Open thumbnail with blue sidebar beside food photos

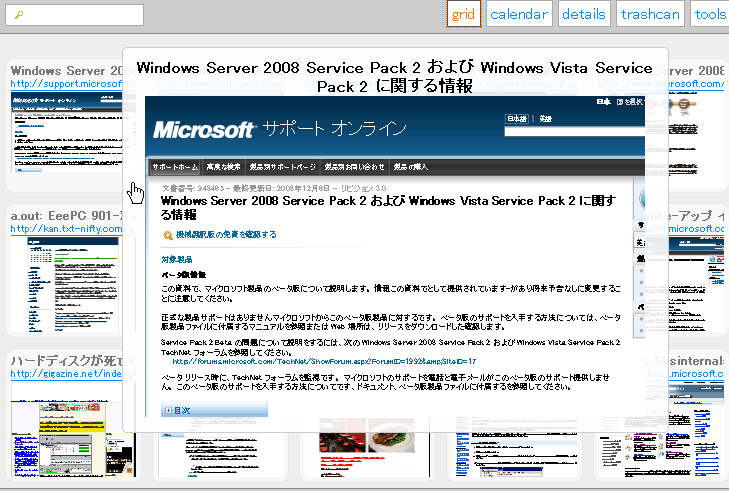point(514,447)
